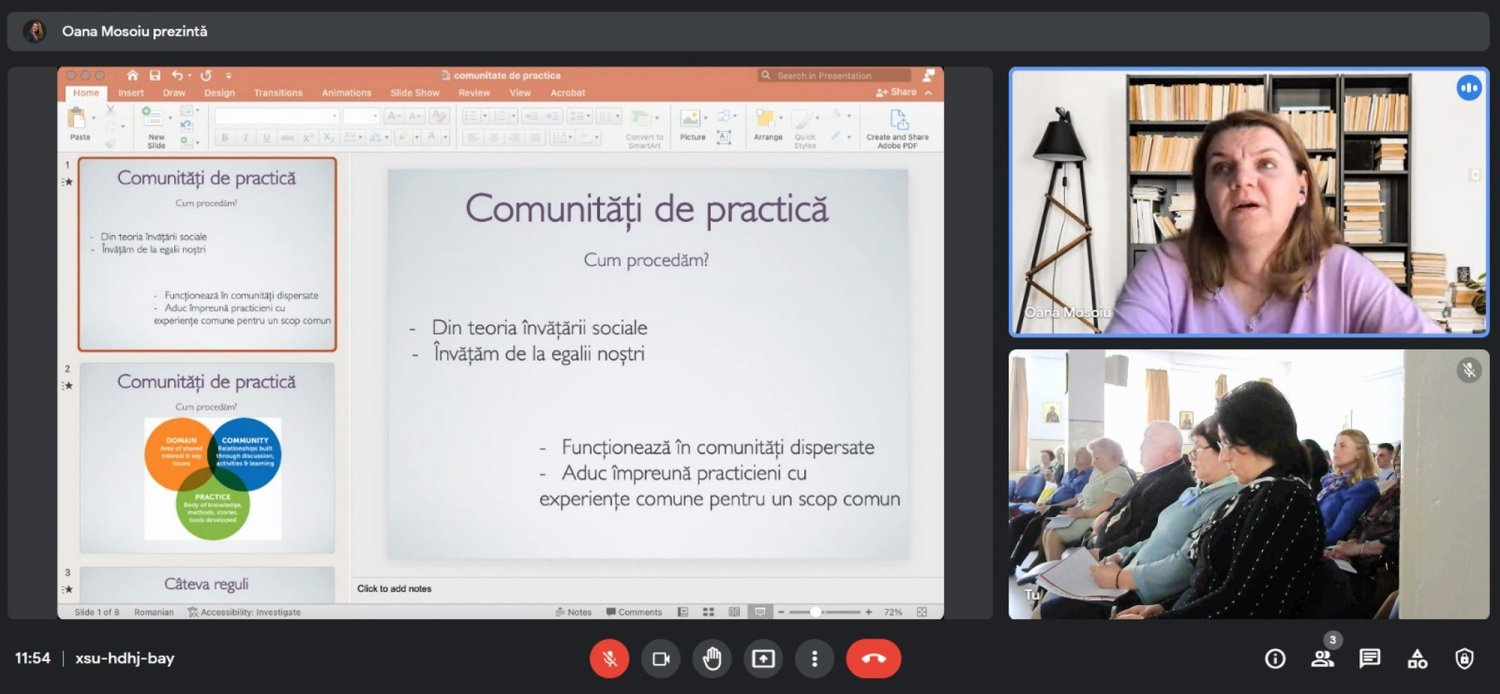Expand the font name combo box
The height and width of the screenshot is (694, 1500).
334,117
